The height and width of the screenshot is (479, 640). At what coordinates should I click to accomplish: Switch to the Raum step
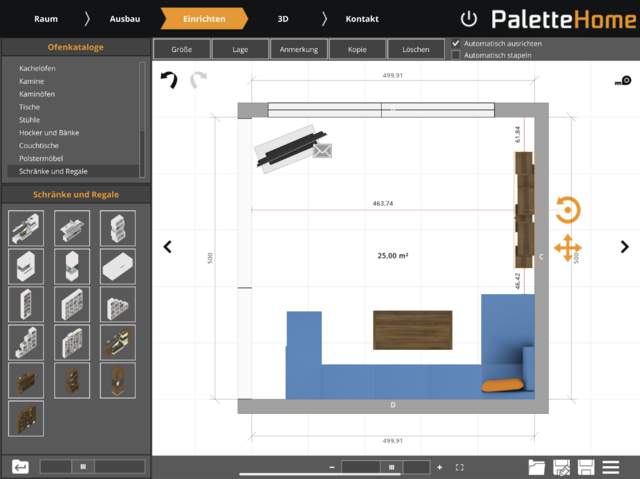point(46,19)
